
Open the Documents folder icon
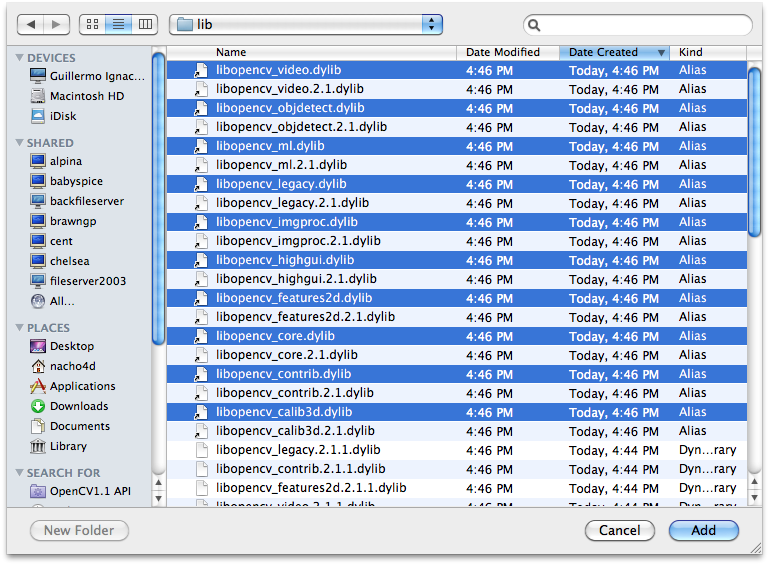coord(38,426)
